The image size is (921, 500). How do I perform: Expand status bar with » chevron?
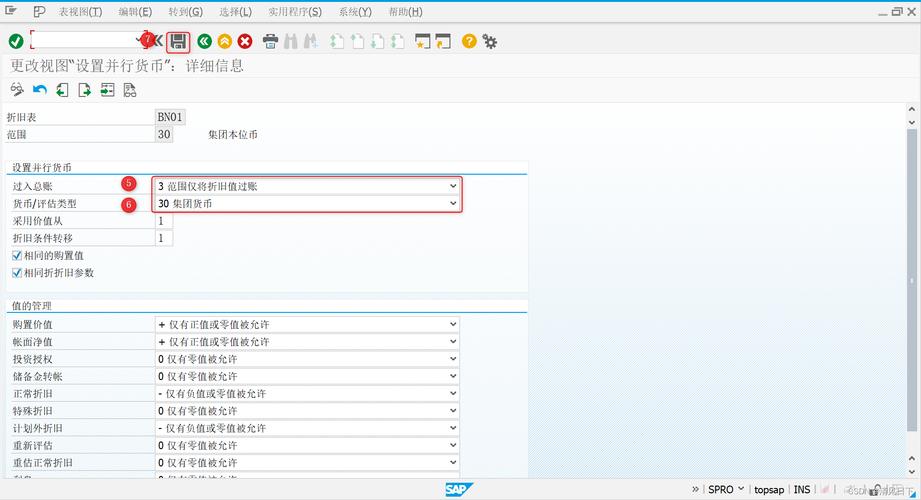point(695,489)
